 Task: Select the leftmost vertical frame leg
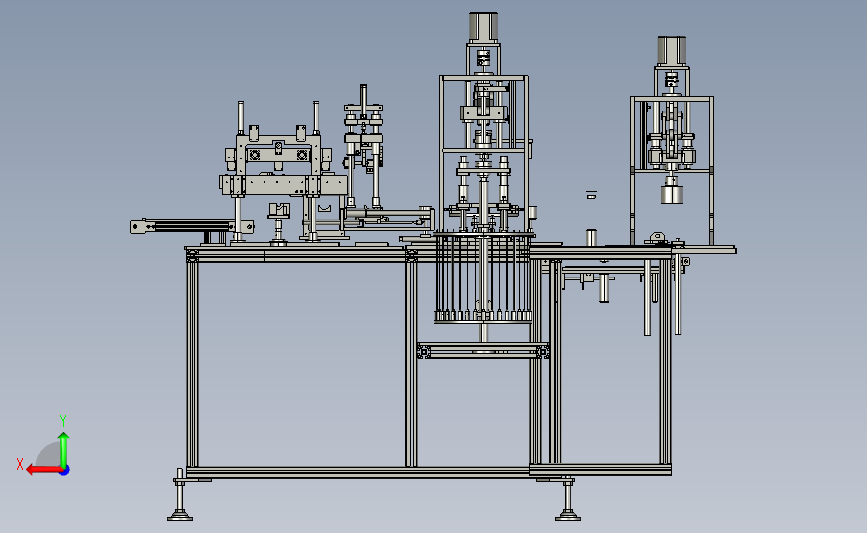(192, 365)
